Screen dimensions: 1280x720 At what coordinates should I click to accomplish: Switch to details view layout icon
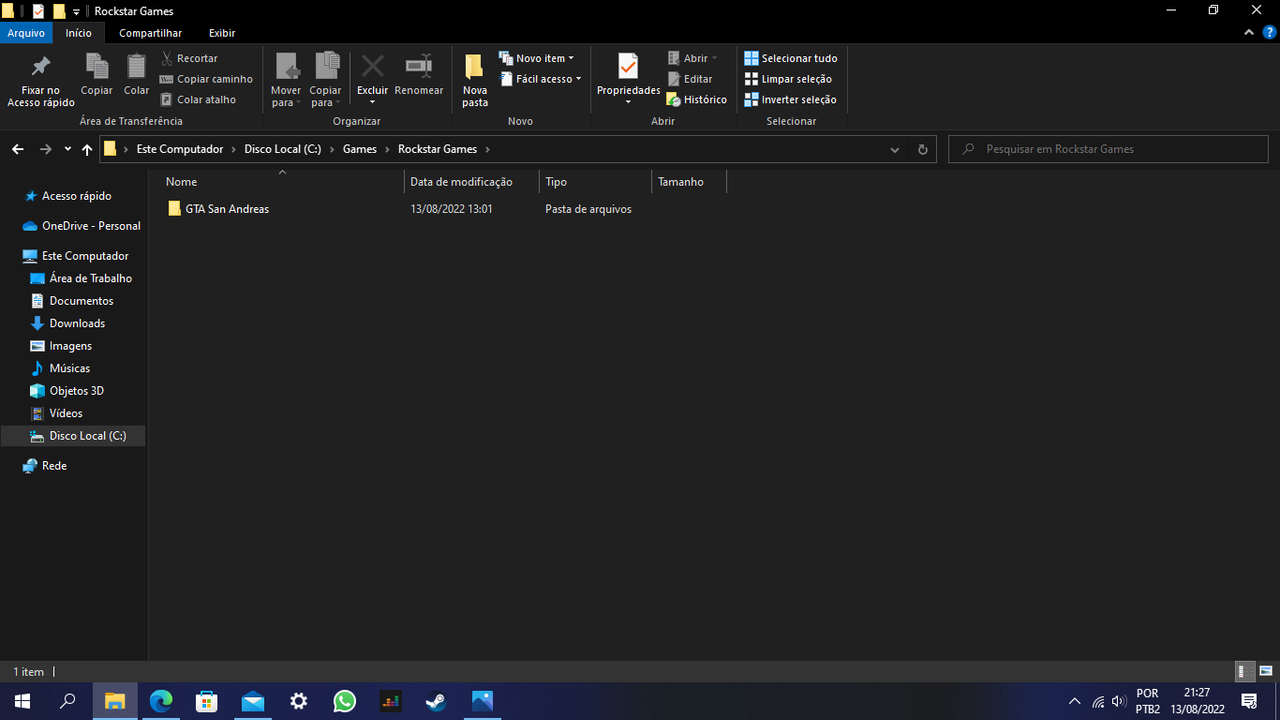click(1245, 672)
